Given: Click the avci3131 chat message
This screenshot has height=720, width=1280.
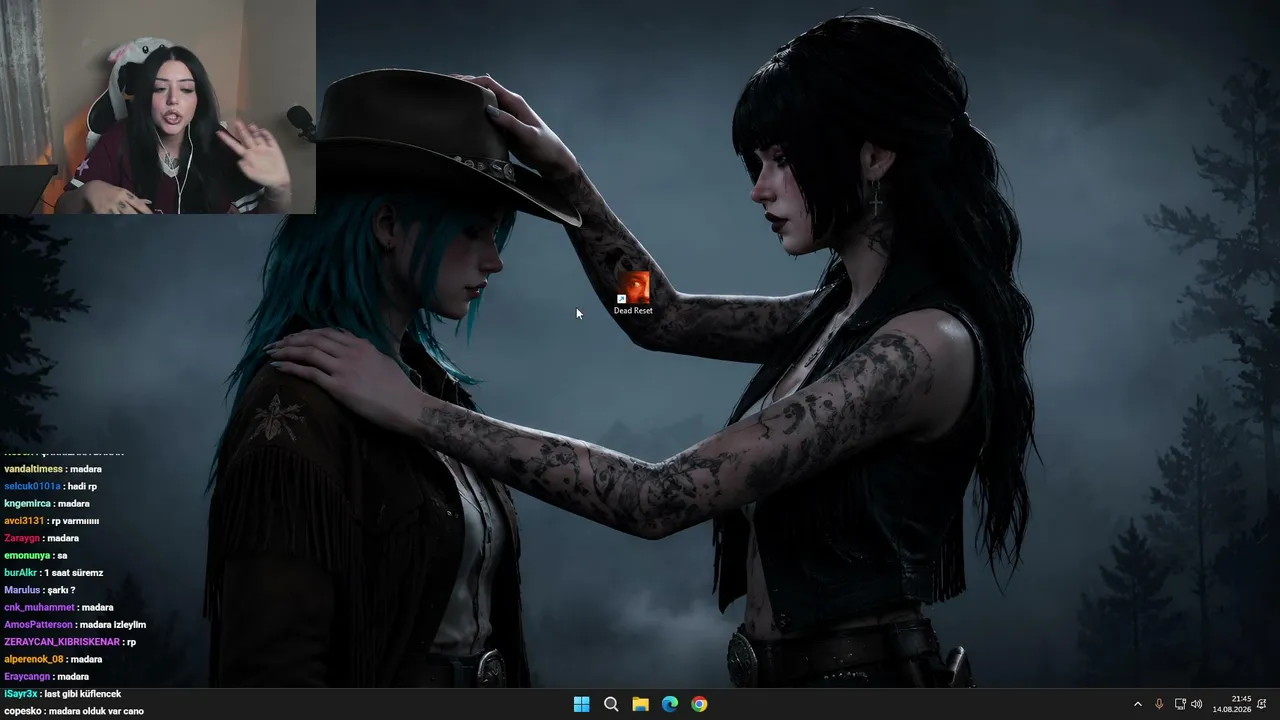Looking at the screenshot, I should [52, 521].
